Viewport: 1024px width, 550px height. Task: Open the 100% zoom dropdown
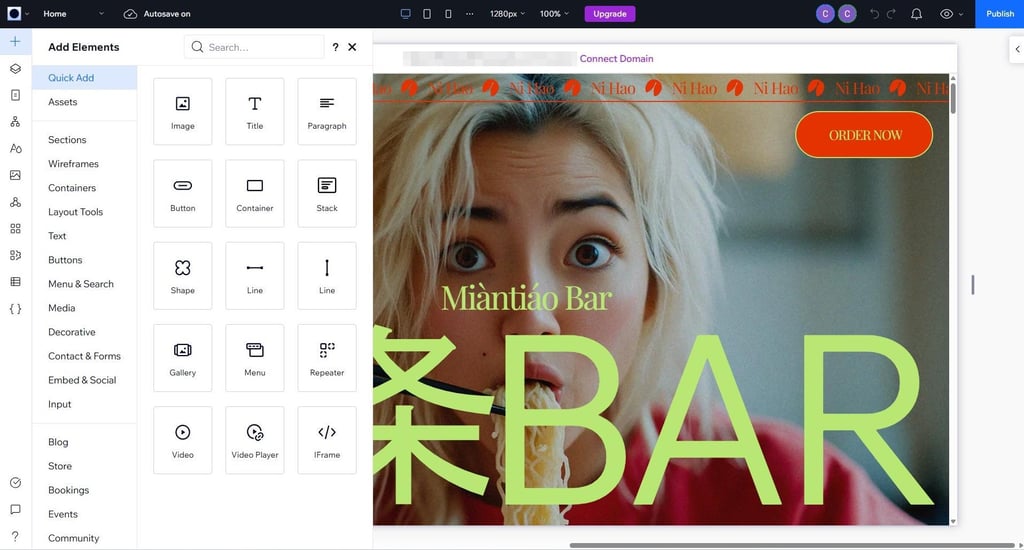pos(554,14)
